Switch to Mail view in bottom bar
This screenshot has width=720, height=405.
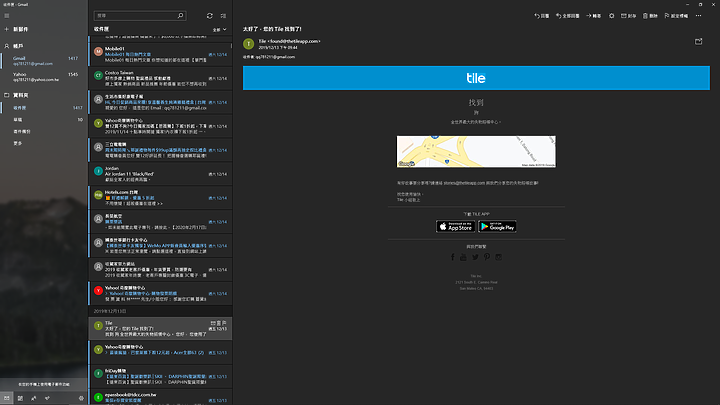6,398
